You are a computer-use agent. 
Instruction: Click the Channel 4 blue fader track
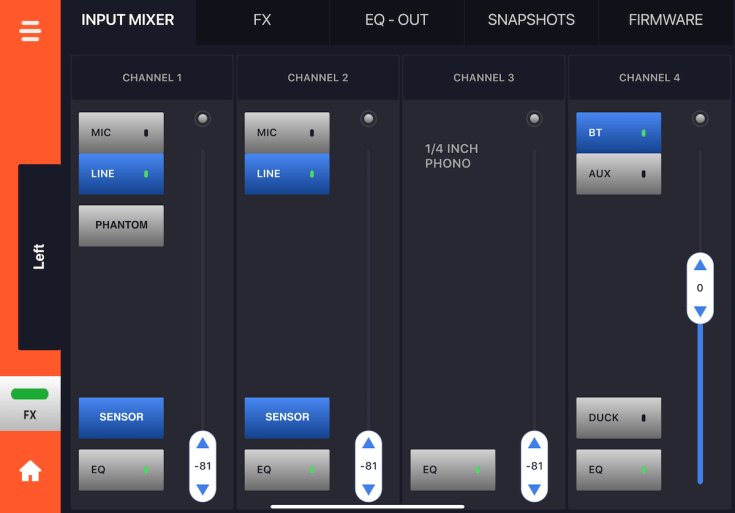(x=700, y=400)
